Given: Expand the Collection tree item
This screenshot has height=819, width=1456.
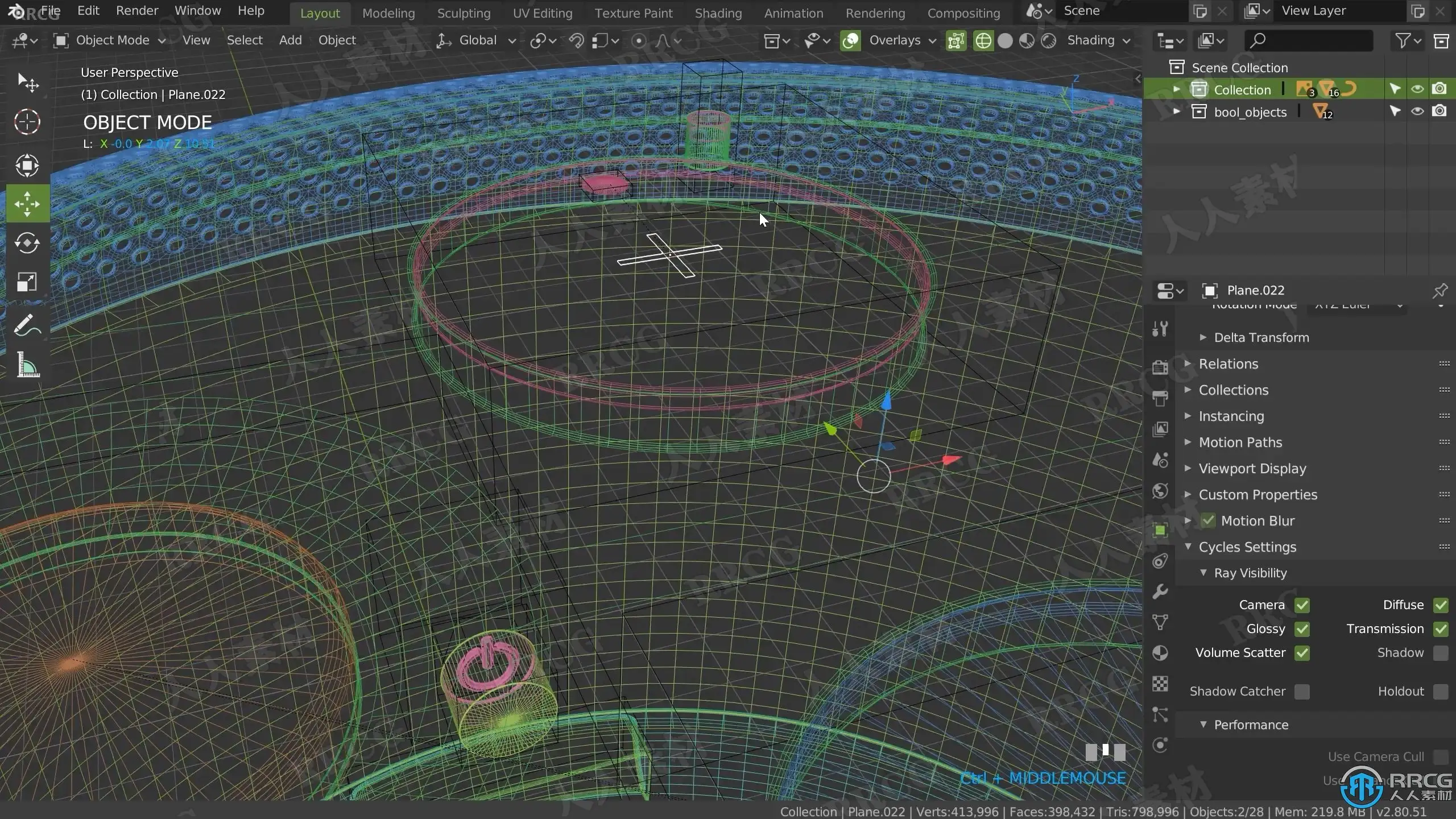Looking at the screenshot, I should [x=1176, y=89].
